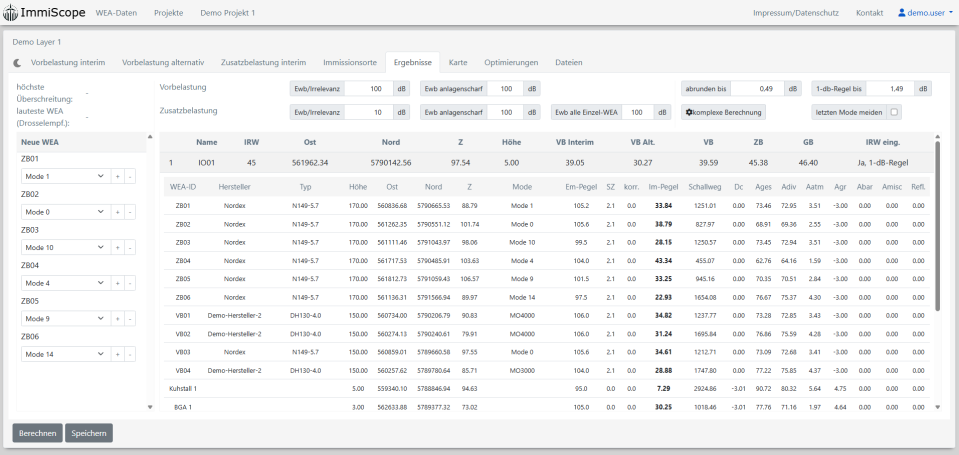Toggle letzten Mode meiden checkbox
The width and height of the screenshot is (959, 455).
click(894, 113)
